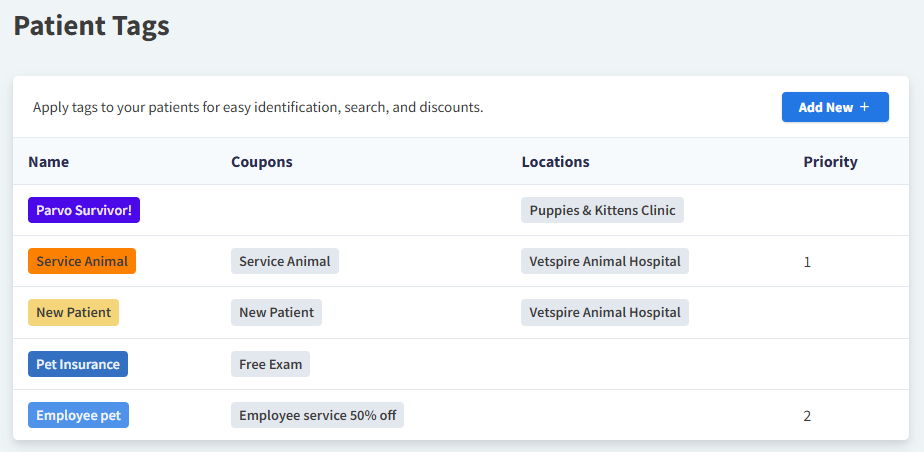This screenshot has width=924, height=452.
Task: Click the Locations column header
Action: pyautogui.click(x=556, y=162)
